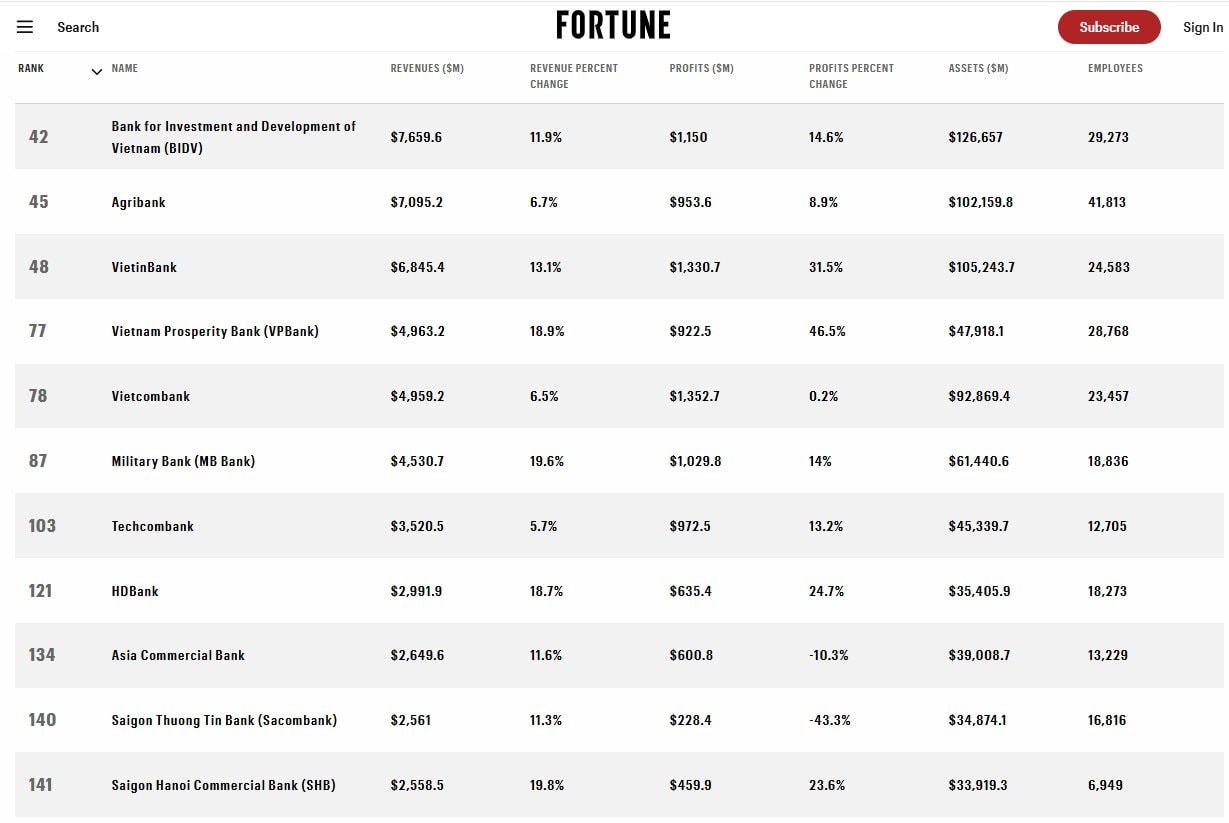Sort table by the Rank column header
The image size is (1229, 823).
click(x=31, y=68)
